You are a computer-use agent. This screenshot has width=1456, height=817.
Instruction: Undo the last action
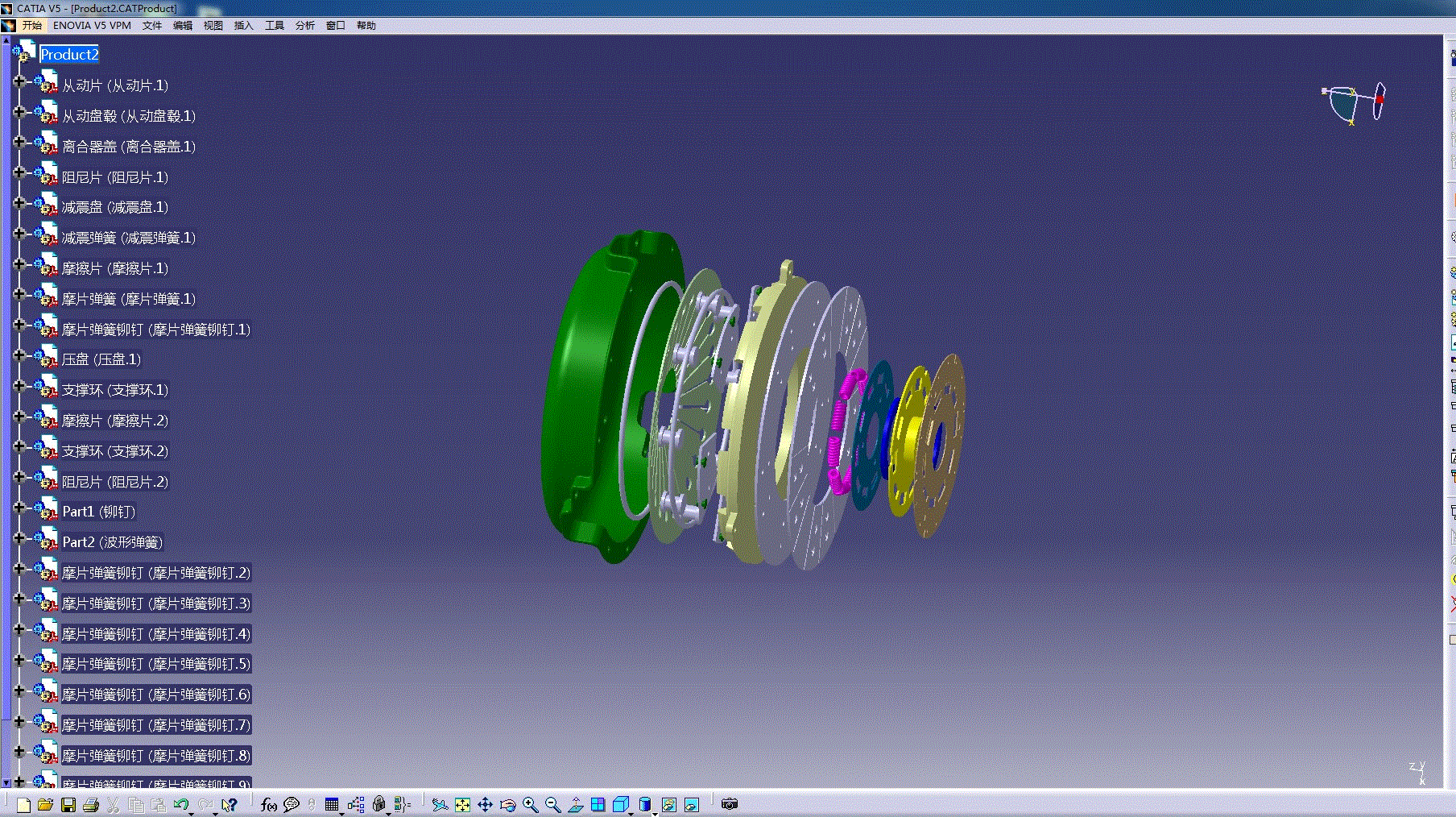[x=181, y=804]
